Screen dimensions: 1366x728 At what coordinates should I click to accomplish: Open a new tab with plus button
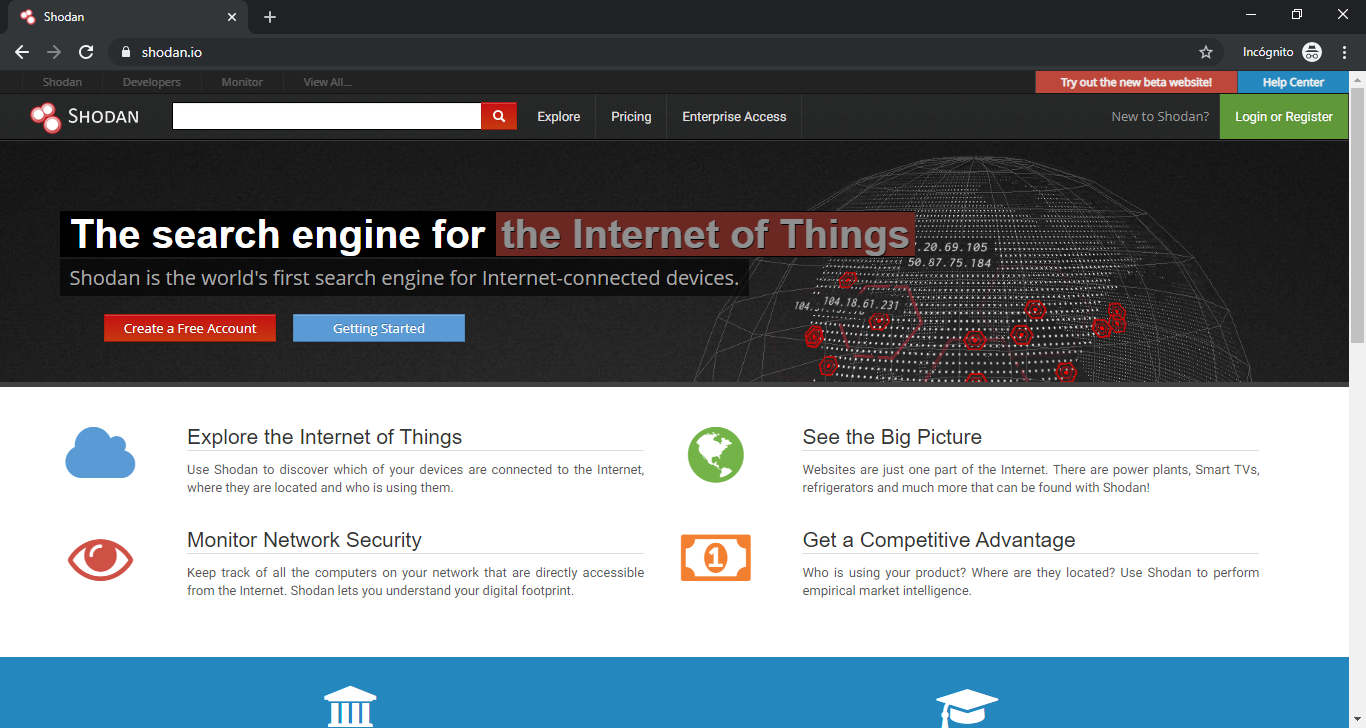pyautogui.click(x=270, y=17)
